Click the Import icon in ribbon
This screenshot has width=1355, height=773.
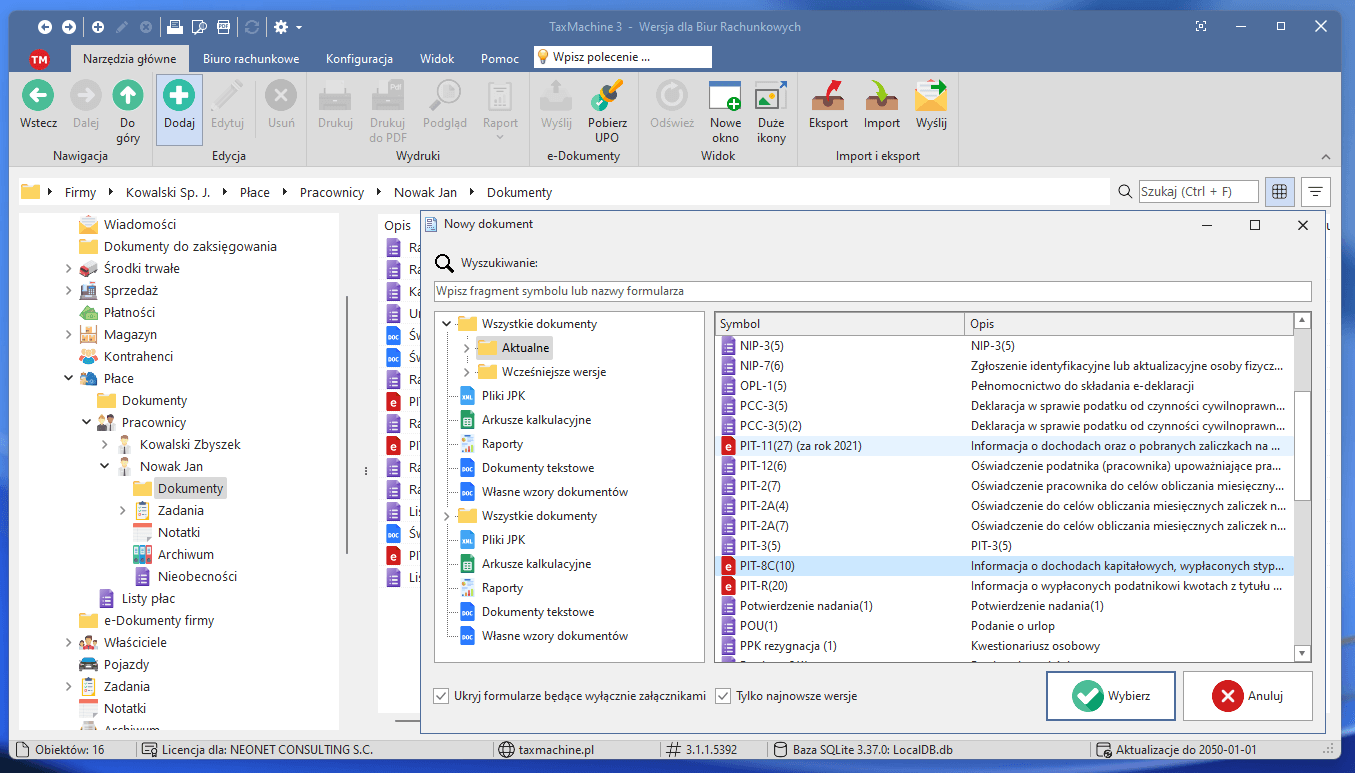[881, 96]
